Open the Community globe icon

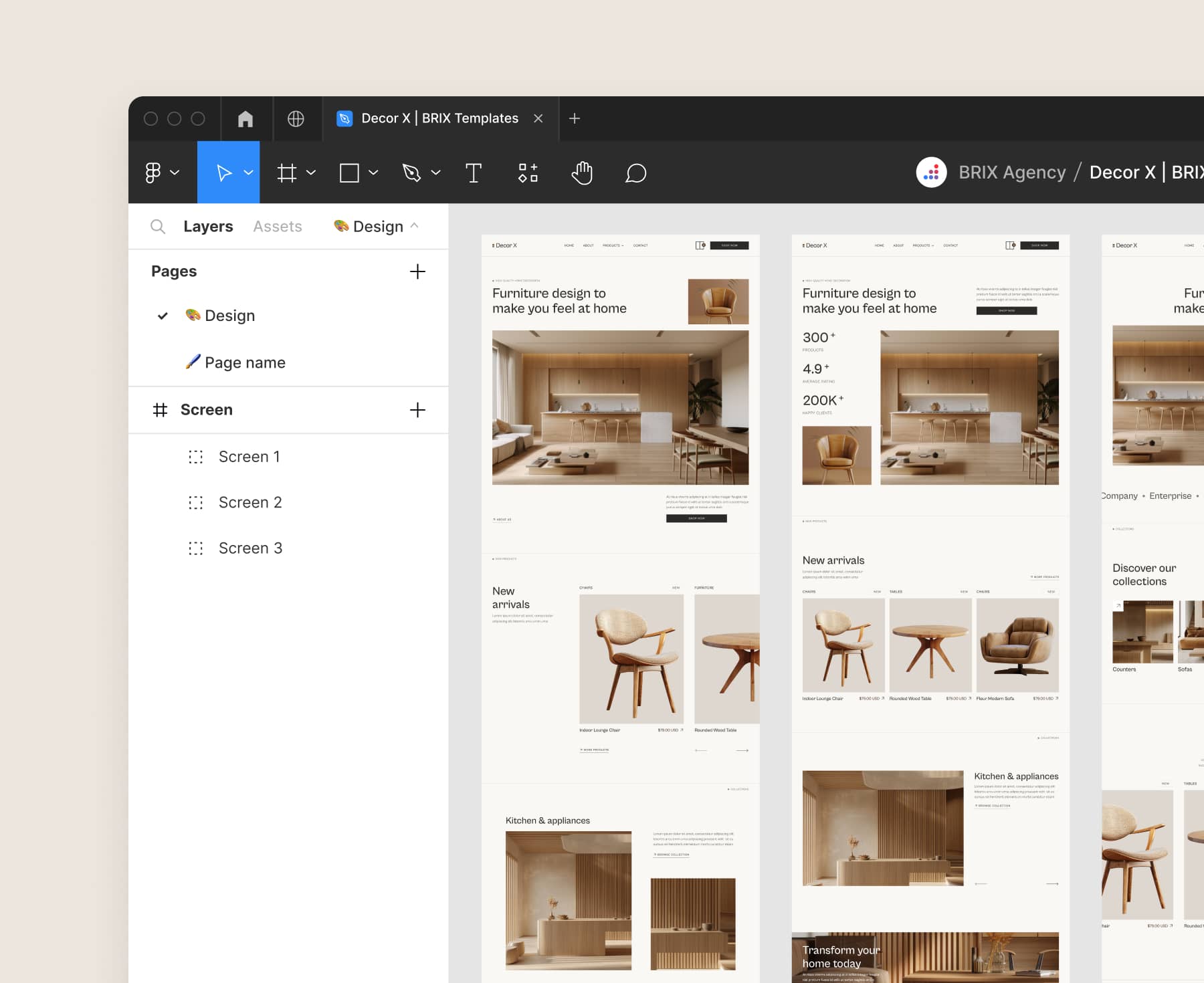[296, 118]
